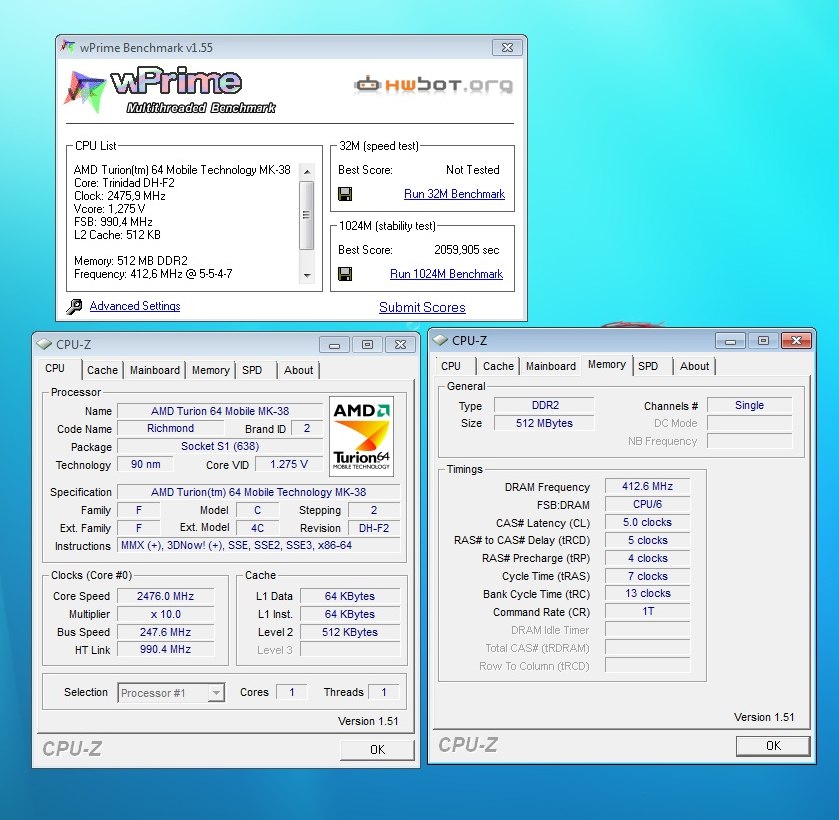Screen dimensions: 839x820
Task: Click the Instructions field with MMX, SSE
Action: click(x=258, y=545)
